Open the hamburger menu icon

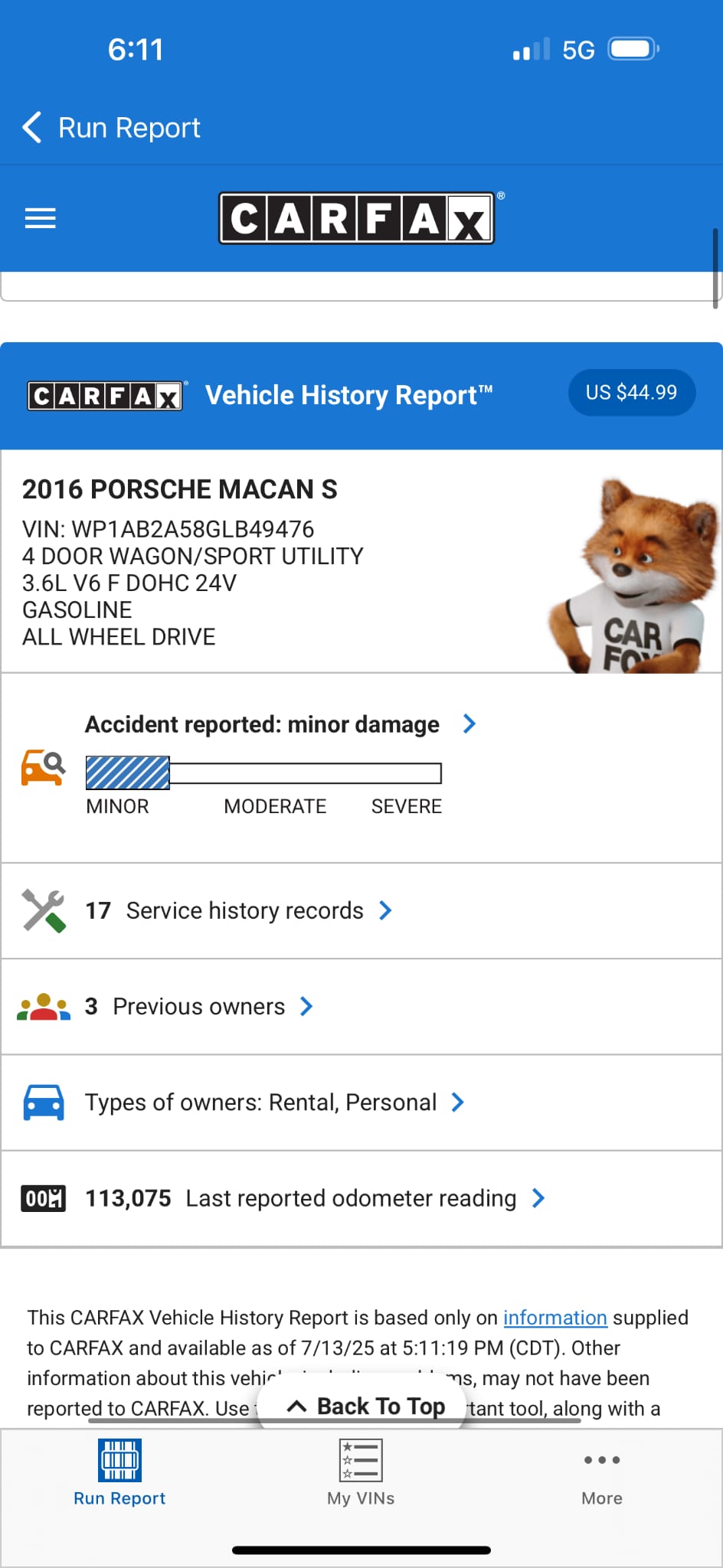pyautogui.click(x=41, y=218)
